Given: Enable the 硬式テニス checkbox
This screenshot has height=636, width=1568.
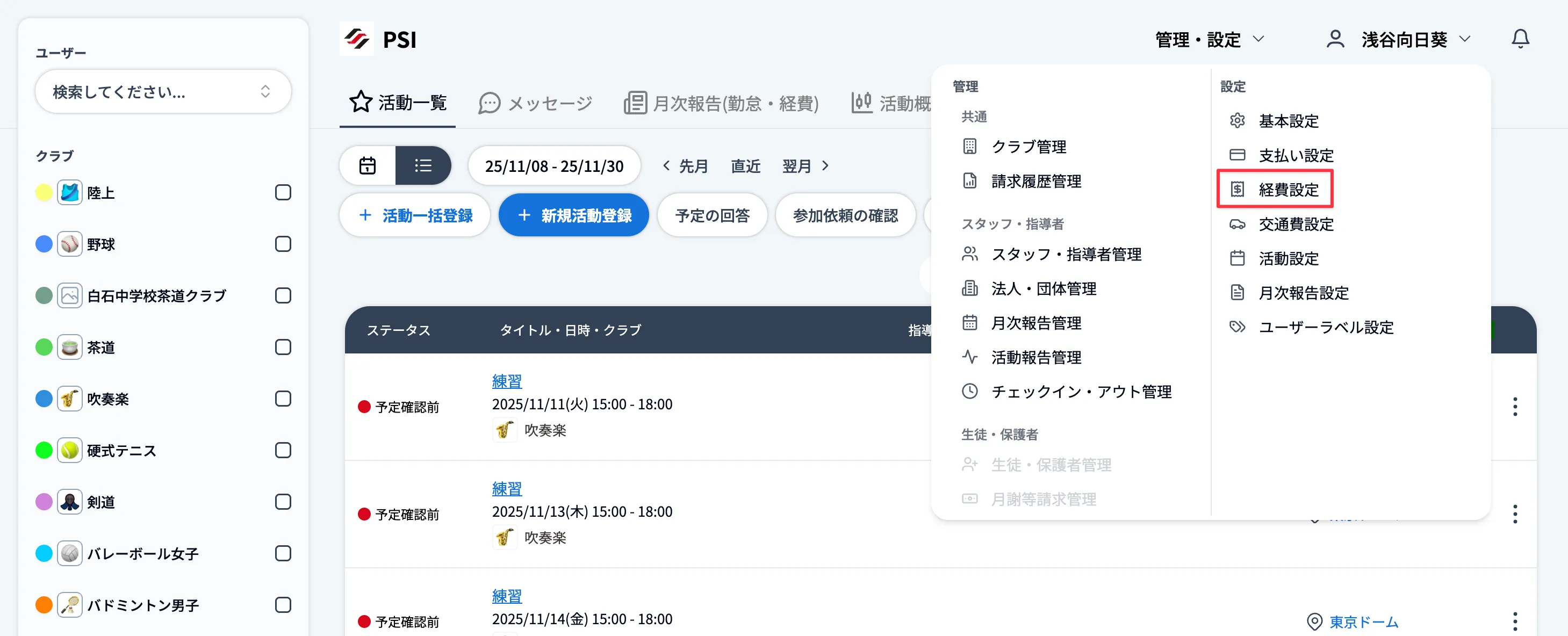Looking at the screenshot, I should tap(283, 450).
